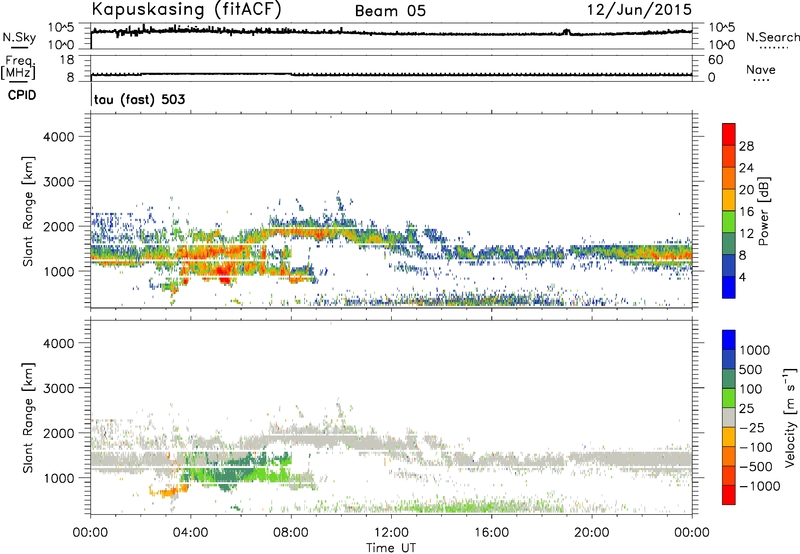Click the N.Search legend label
800x554 pixels.
(x=773, y=37)
